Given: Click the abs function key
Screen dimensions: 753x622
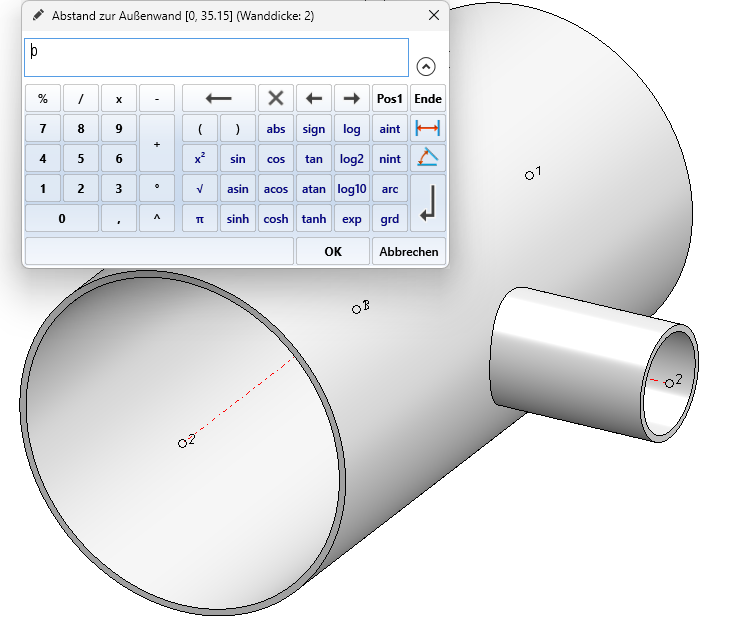Looking at the screenshot, I should [x=276, y=129].
